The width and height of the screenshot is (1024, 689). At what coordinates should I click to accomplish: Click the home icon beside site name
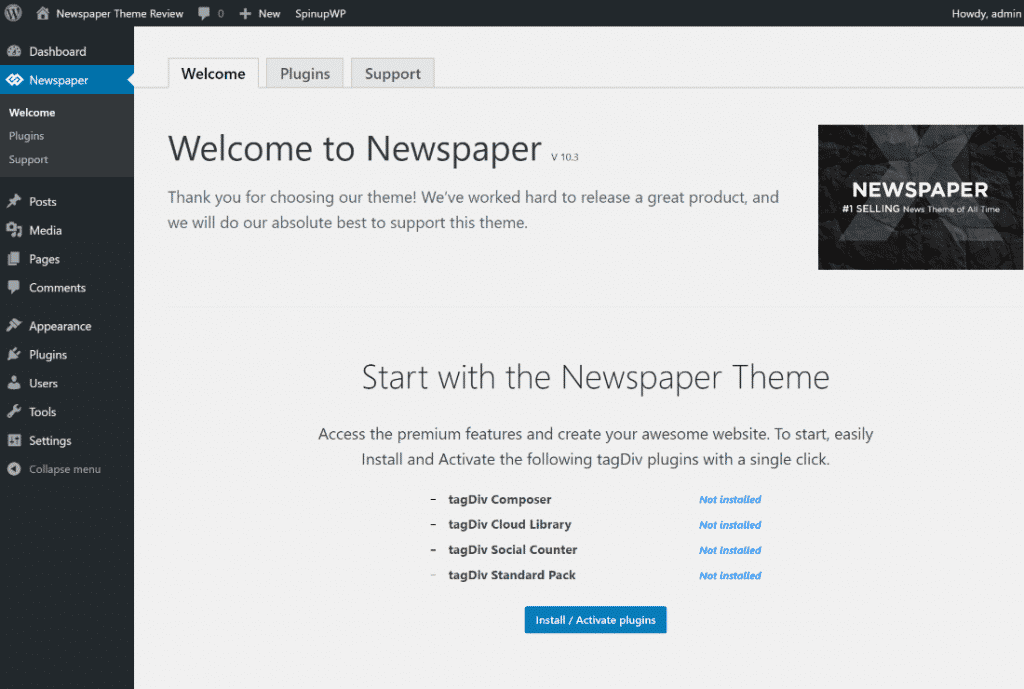click(42, 13)
